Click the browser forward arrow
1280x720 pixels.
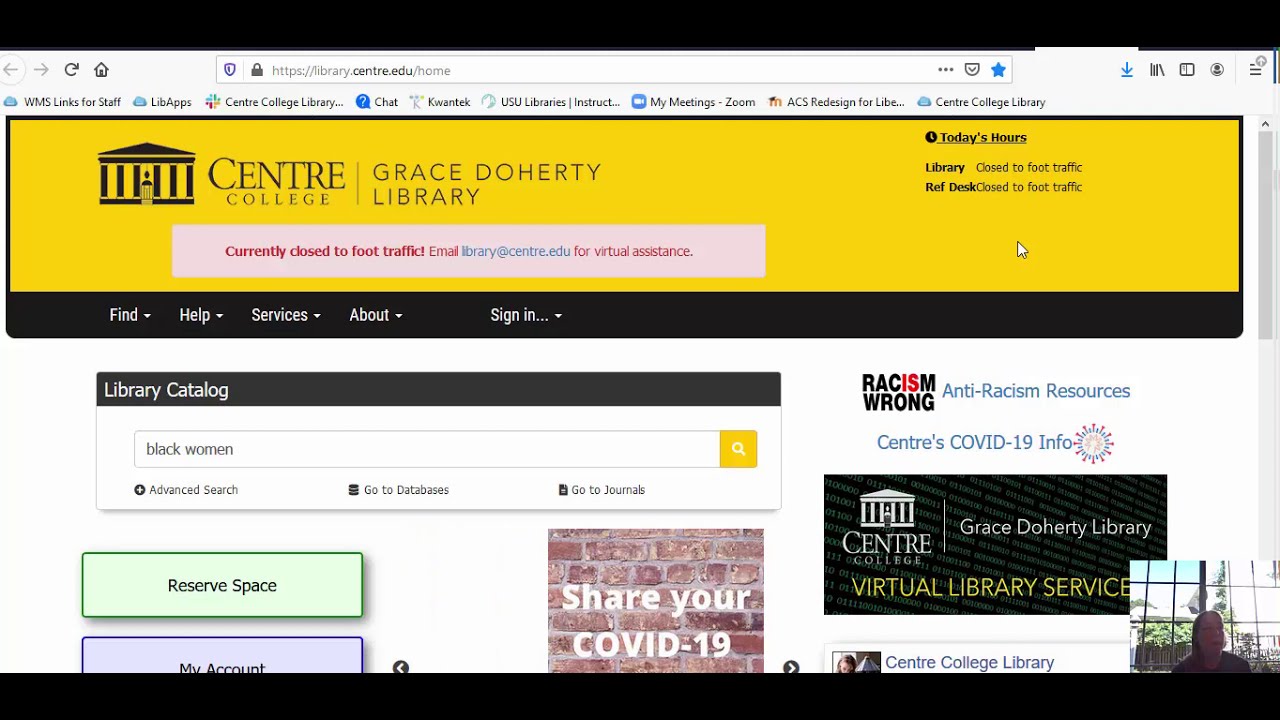tap(41, 70)
